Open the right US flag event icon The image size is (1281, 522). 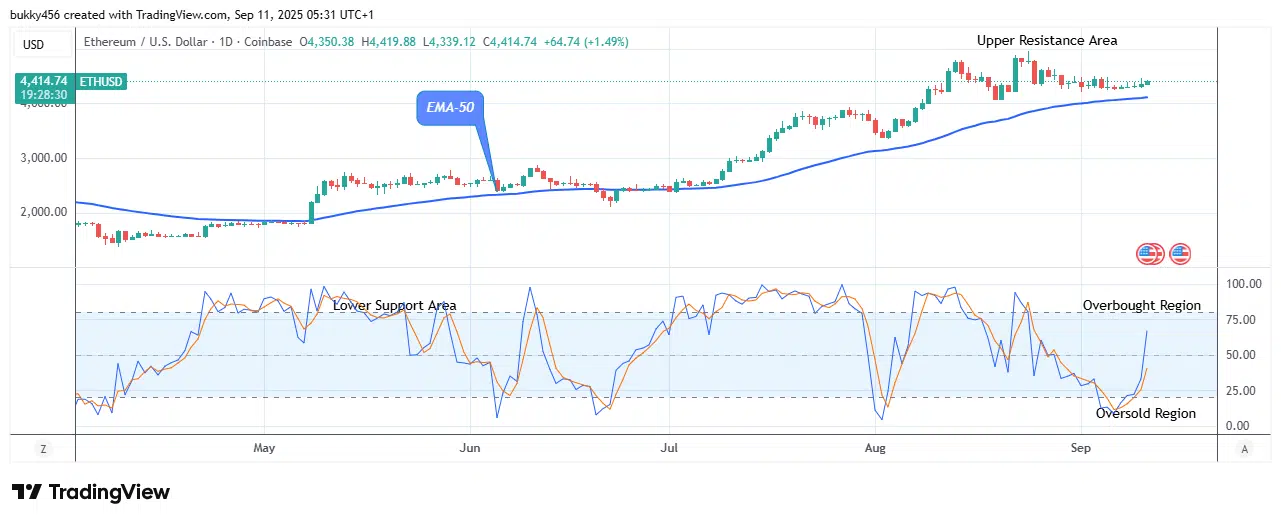(x=1180, y=254)
